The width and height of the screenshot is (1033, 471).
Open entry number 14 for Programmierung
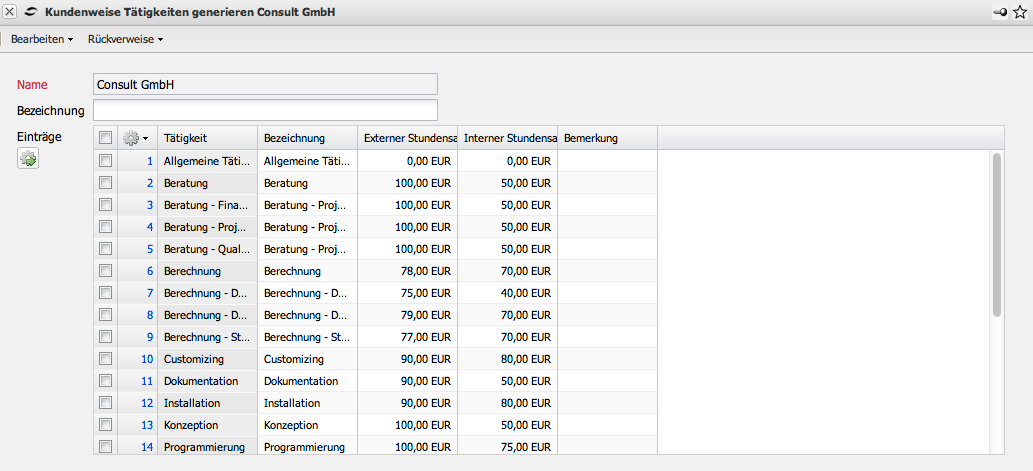(x=147, y=447)
